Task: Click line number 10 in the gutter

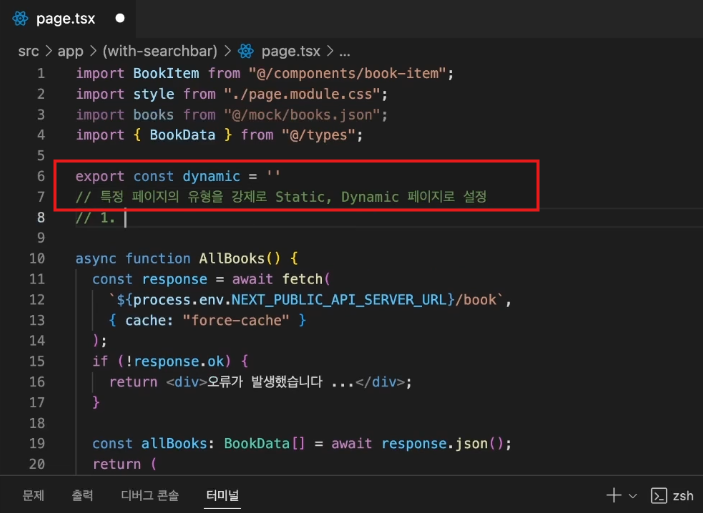Action: tap(37, 259)
